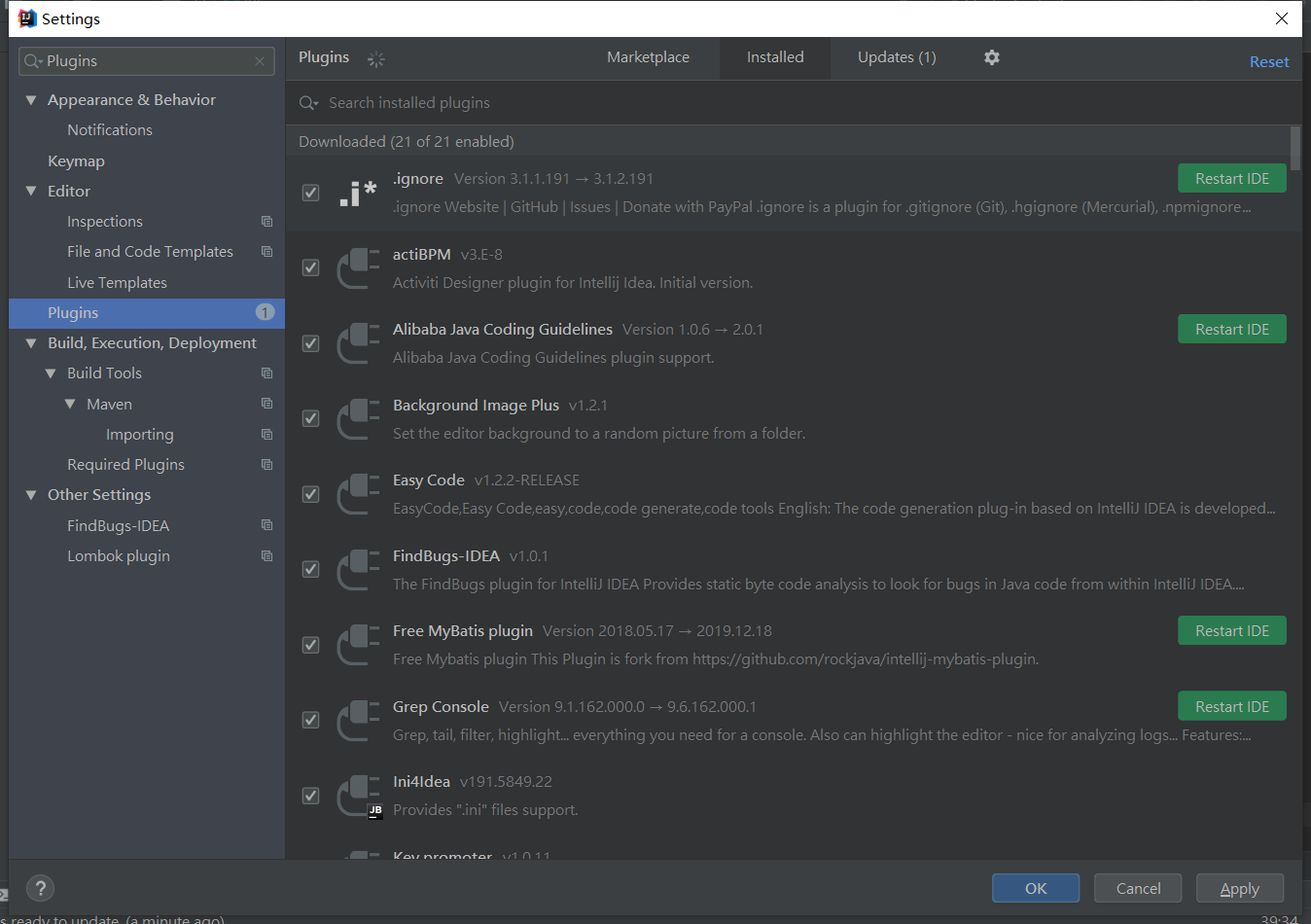Collapse the Other Settings tree node

(x=31, y=495)
